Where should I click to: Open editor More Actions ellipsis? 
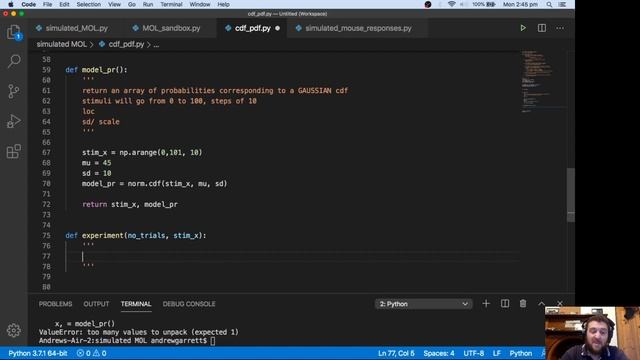pos(560,28)
